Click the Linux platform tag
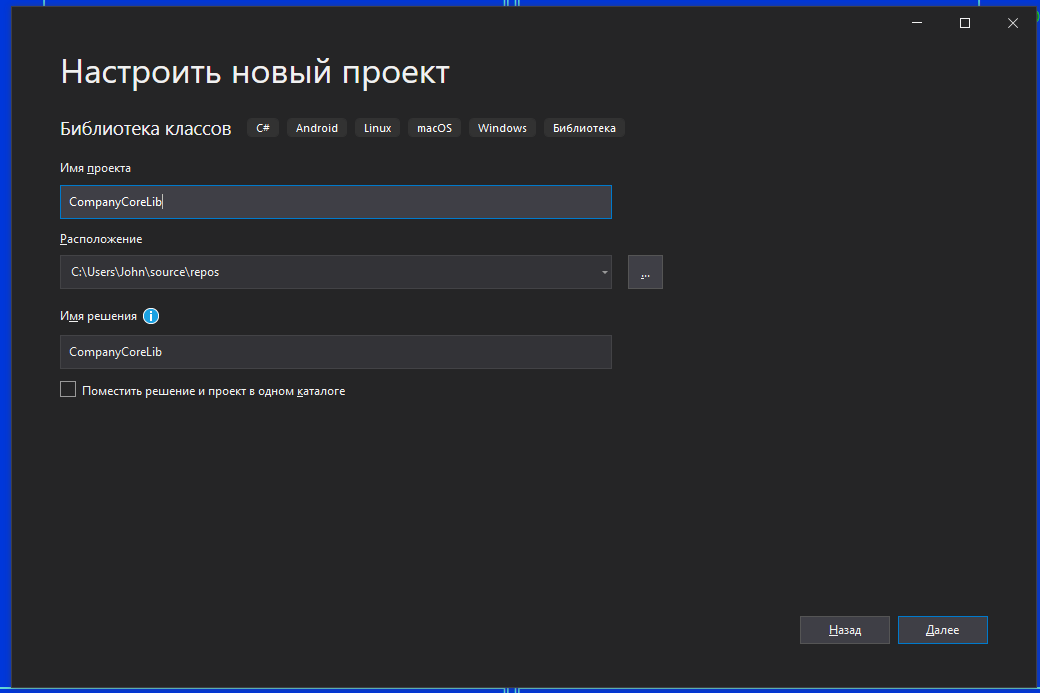Image resolution: width=1040 pixels, height=693 pixels. coord(377,128)
